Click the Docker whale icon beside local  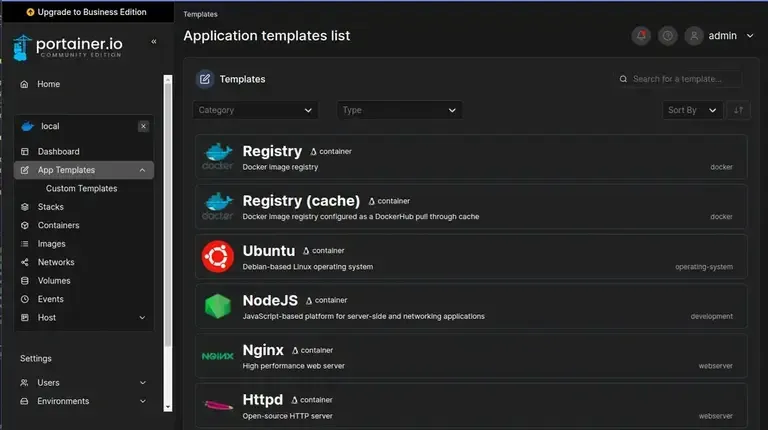(27, 126)
